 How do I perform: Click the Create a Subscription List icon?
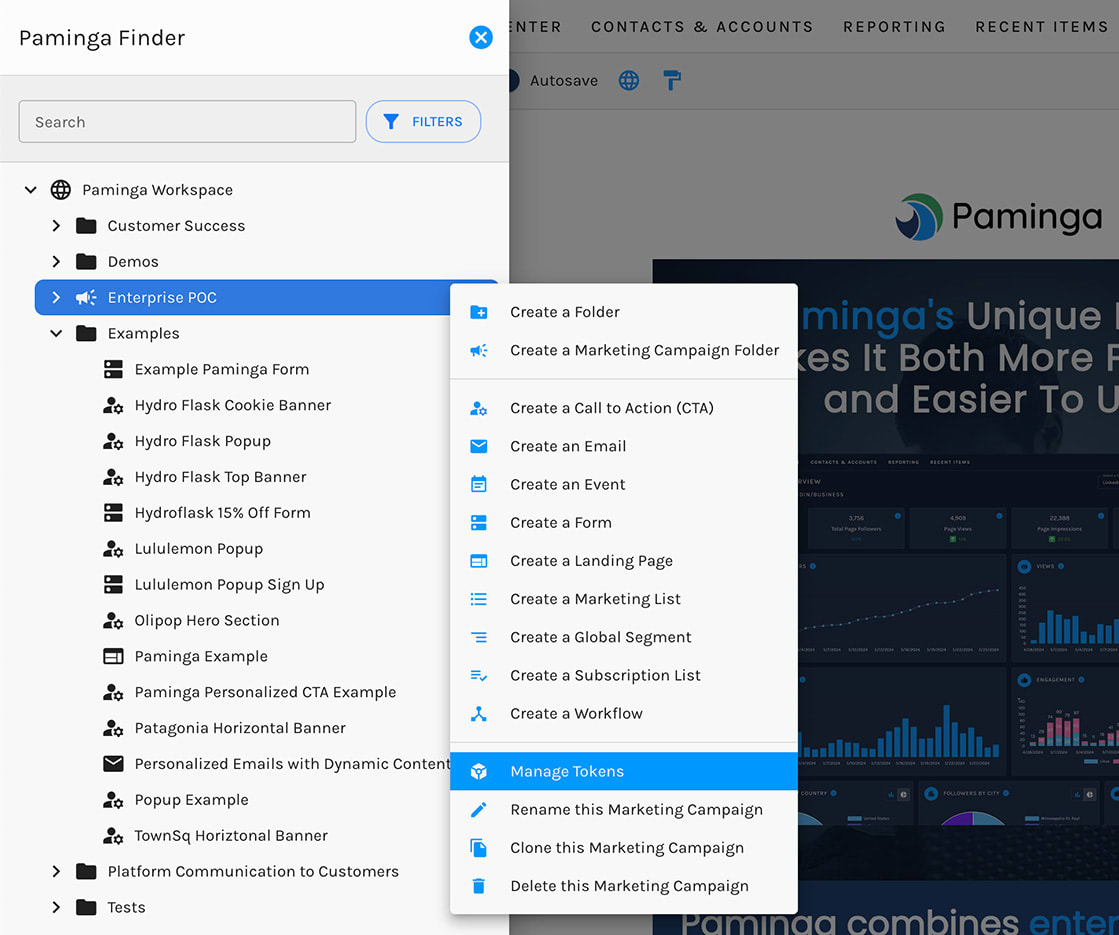479,675
